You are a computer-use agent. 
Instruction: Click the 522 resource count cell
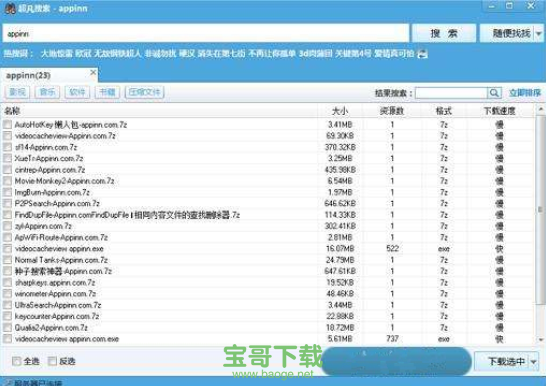point(392,249)
